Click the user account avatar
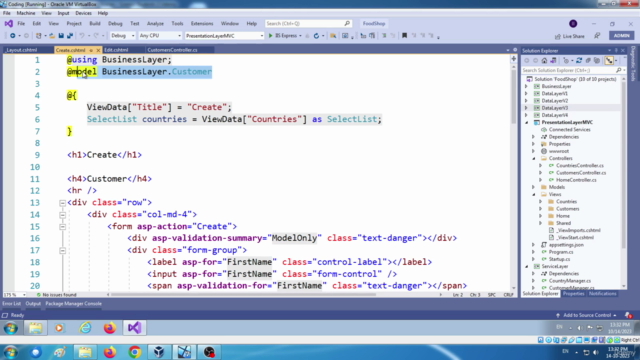The width and height of the screenshot is (640, 360). (573, 24)
